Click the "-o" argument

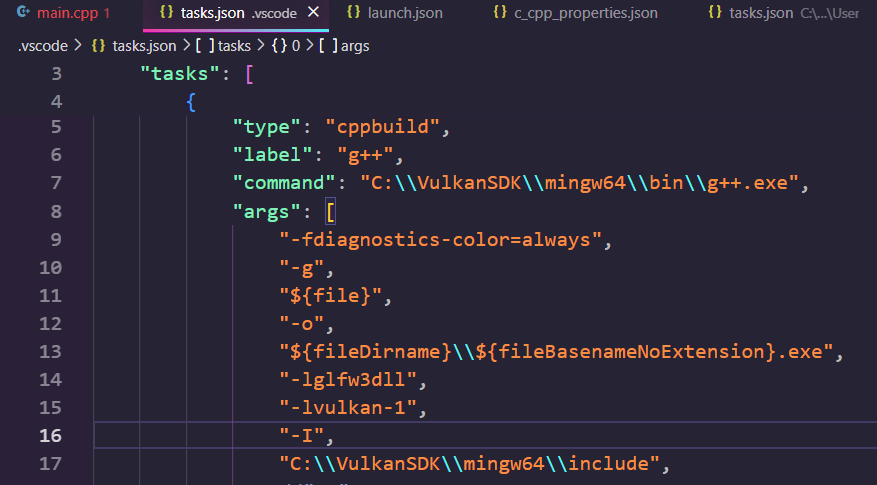click(302, 323)
